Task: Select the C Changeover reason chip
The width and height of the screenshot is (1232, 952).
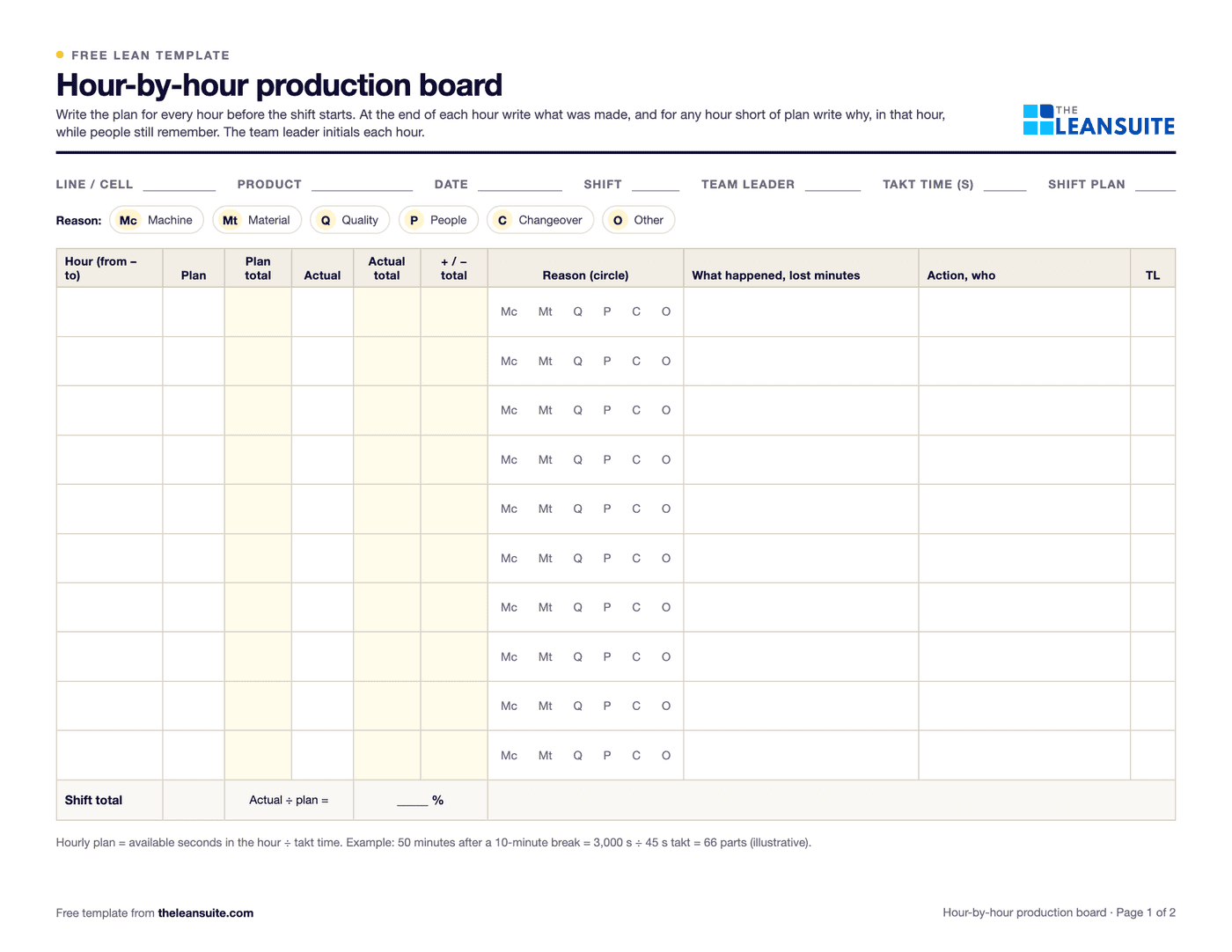Action: click(540, 220)
